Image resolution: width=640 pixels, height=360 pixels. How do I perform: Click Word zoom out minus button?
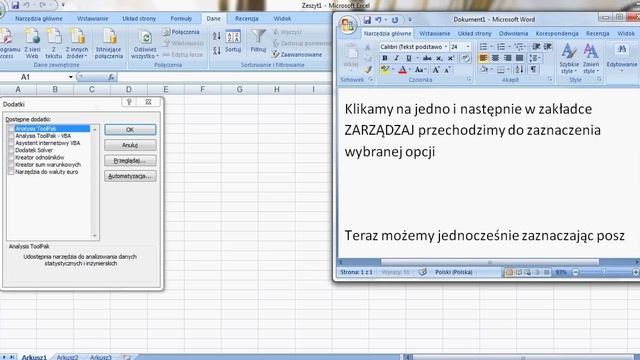click(x=576, y=272)
